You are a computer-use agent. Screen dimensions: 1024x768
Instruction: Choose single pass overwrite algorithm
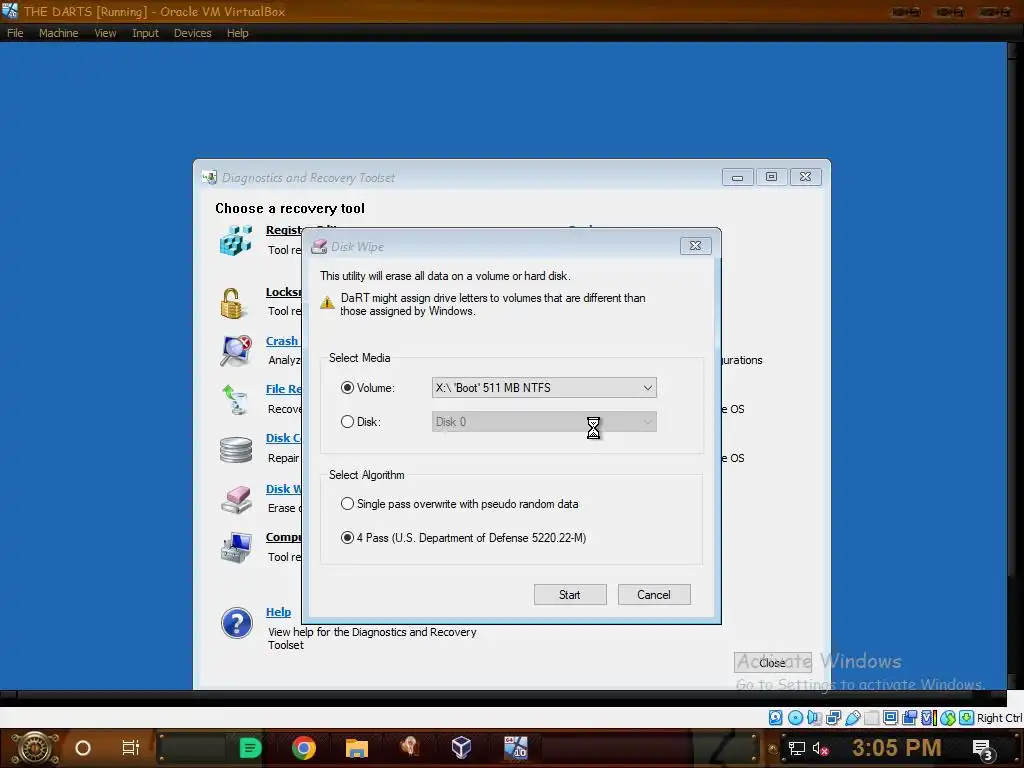(x=347, y=504)
